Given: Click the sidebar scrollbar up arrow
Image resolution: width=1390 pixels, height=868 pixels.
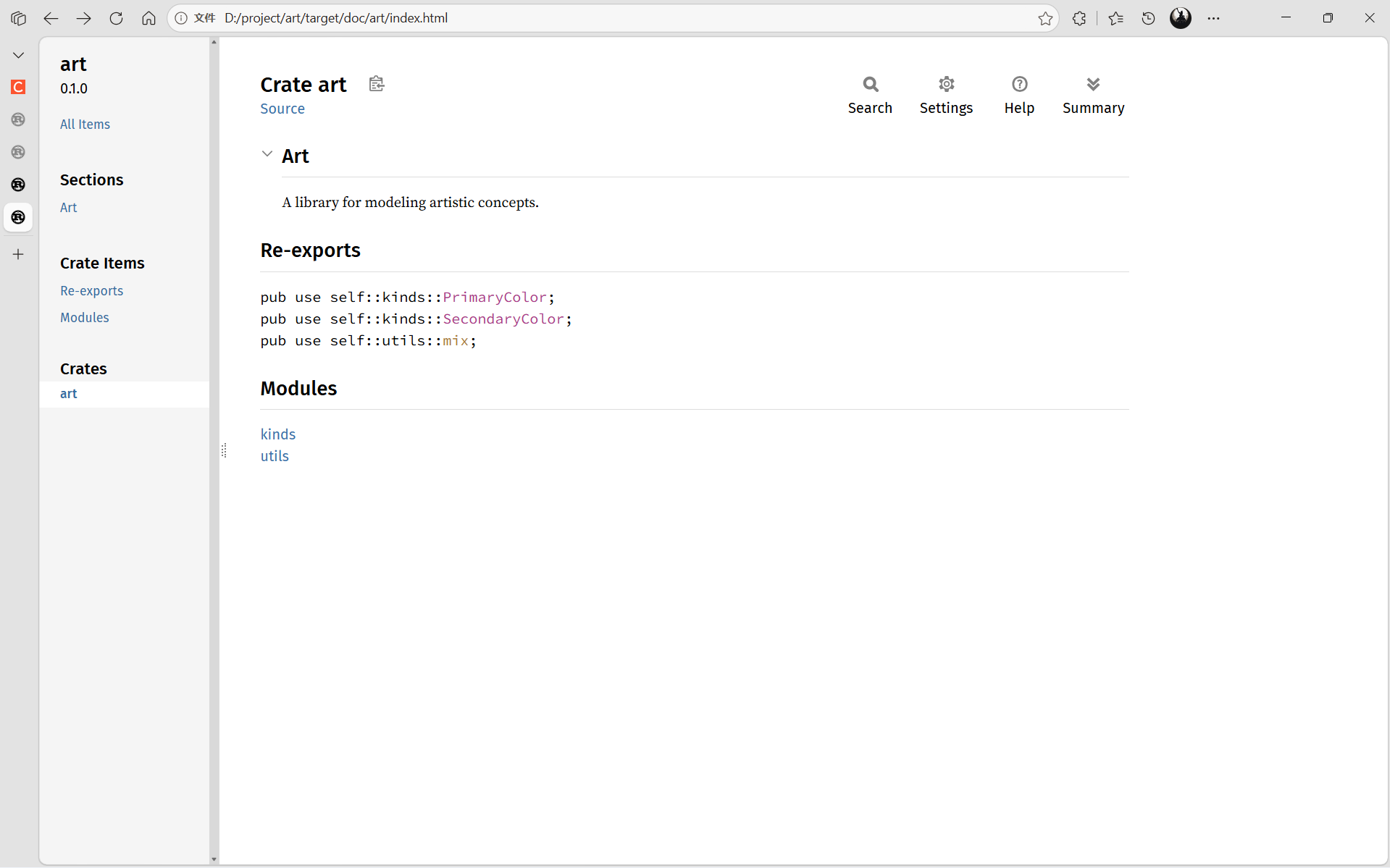Looking at the screenshot, I should click(214, 42).
